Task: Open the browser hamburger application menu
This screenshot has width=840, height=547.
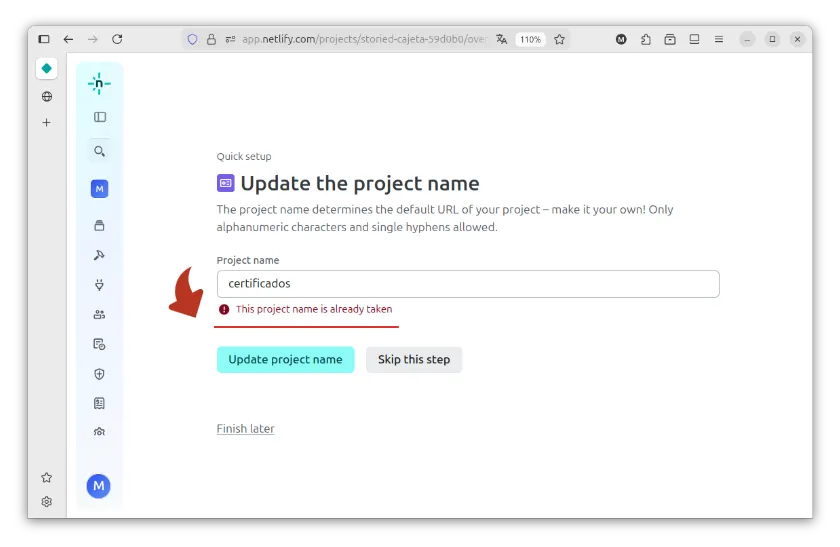Action: tap(719, 39)
